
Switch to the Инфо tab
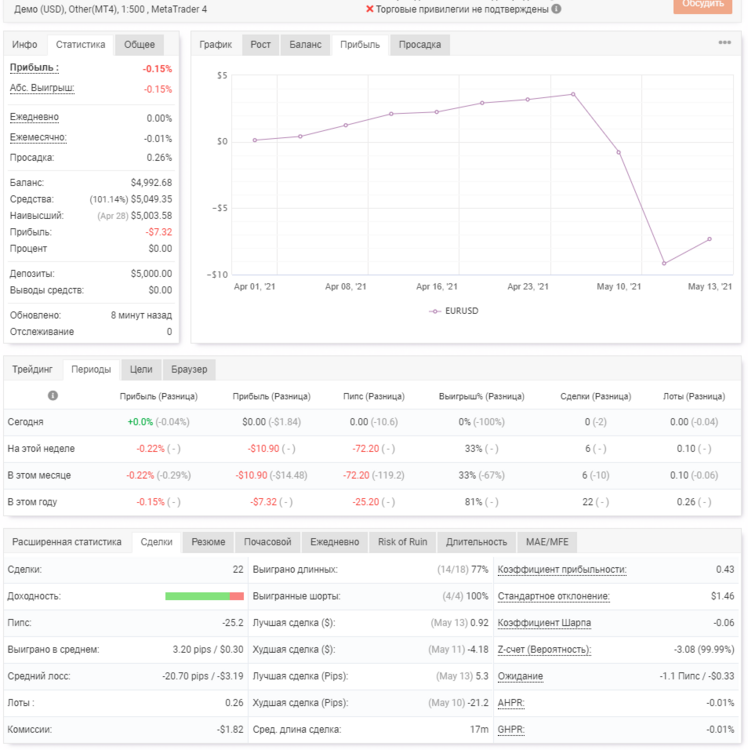(25, 44)
